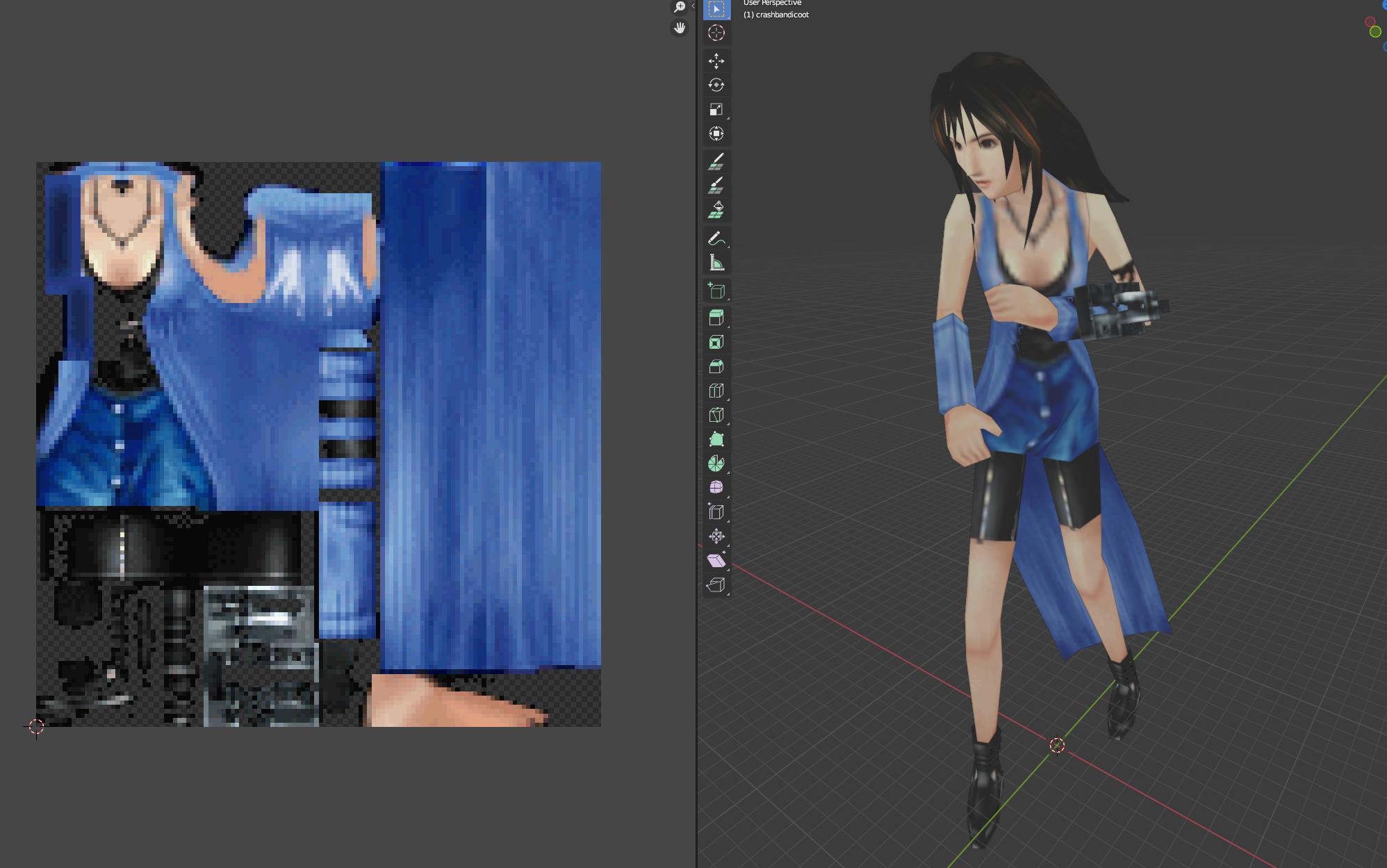
Task: Expand image editor sidebar with small arrow
Action: pos(693,6)
